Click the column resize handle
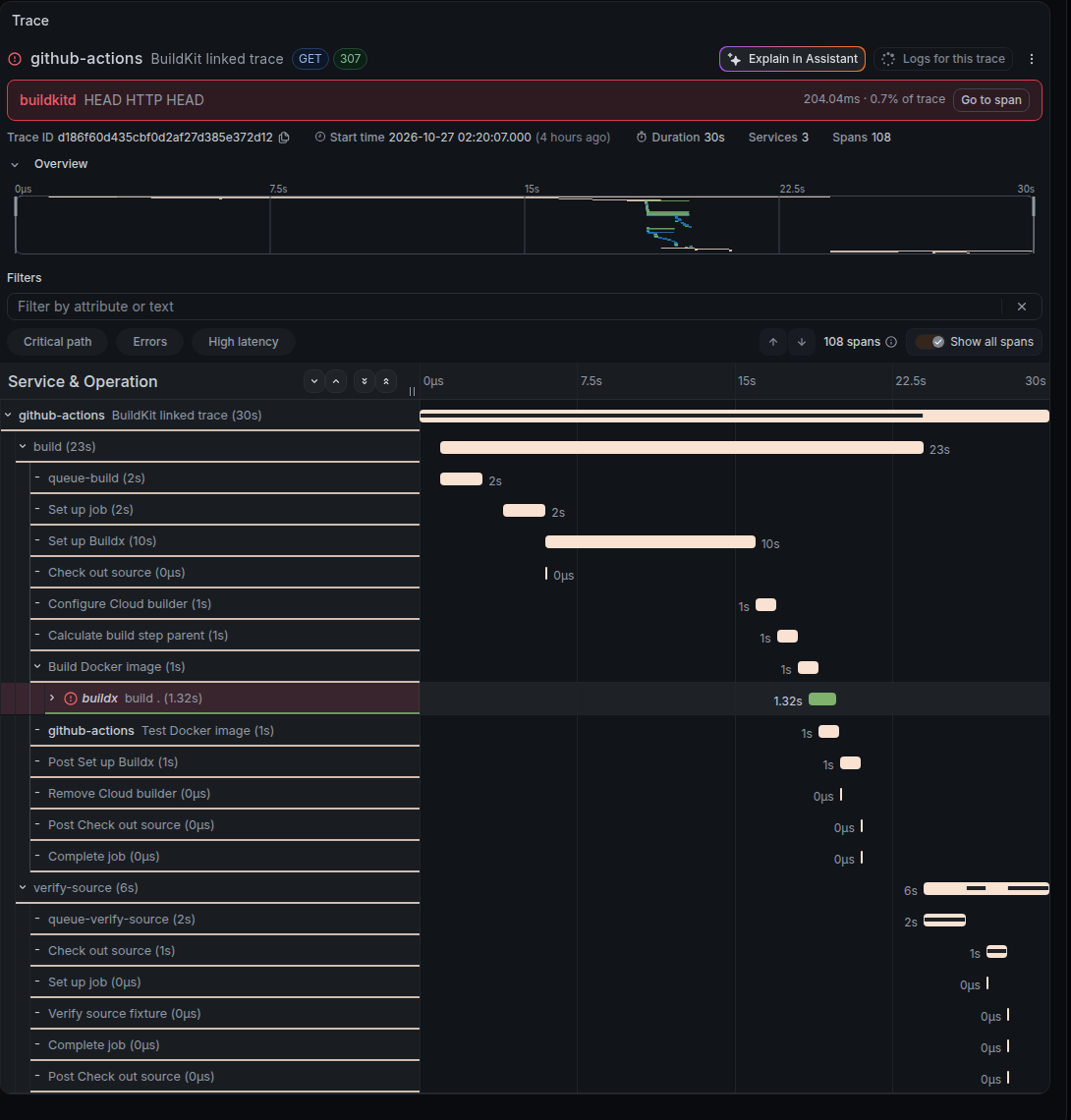 click(413, 391)
